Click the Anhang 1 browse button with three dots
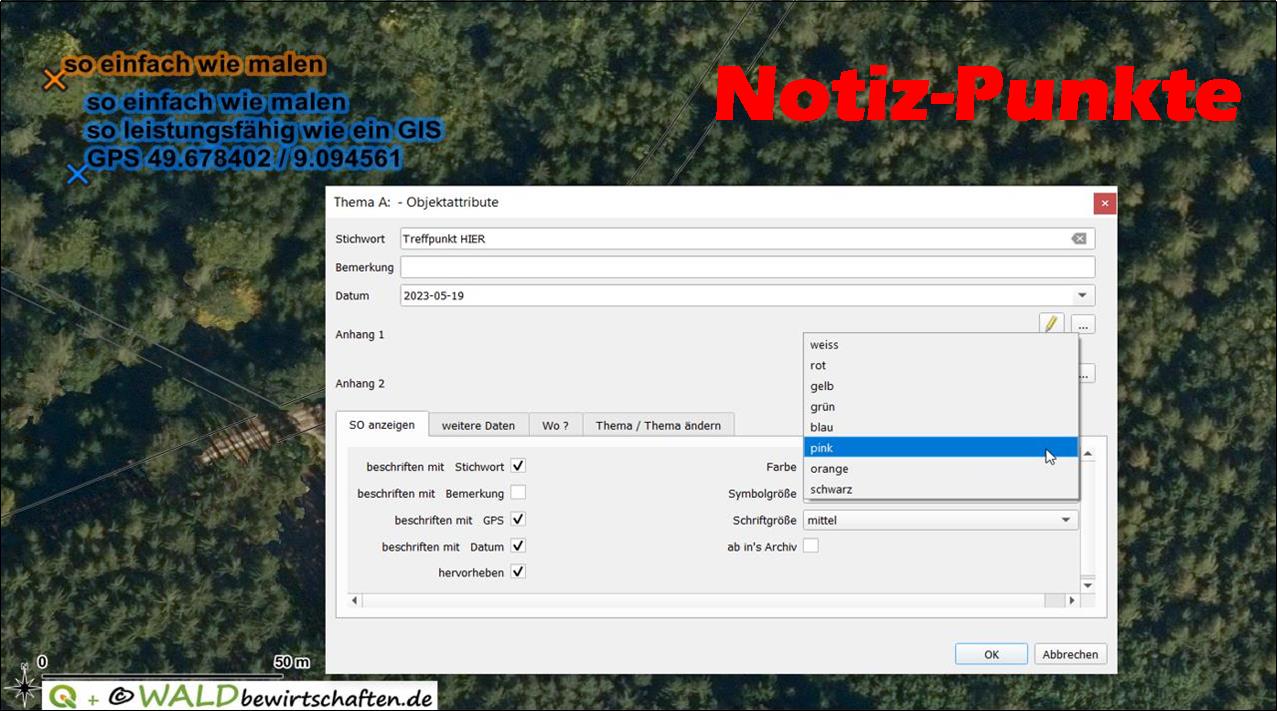This screenshot has width=1277, height=711. (x=1083, y=324)
